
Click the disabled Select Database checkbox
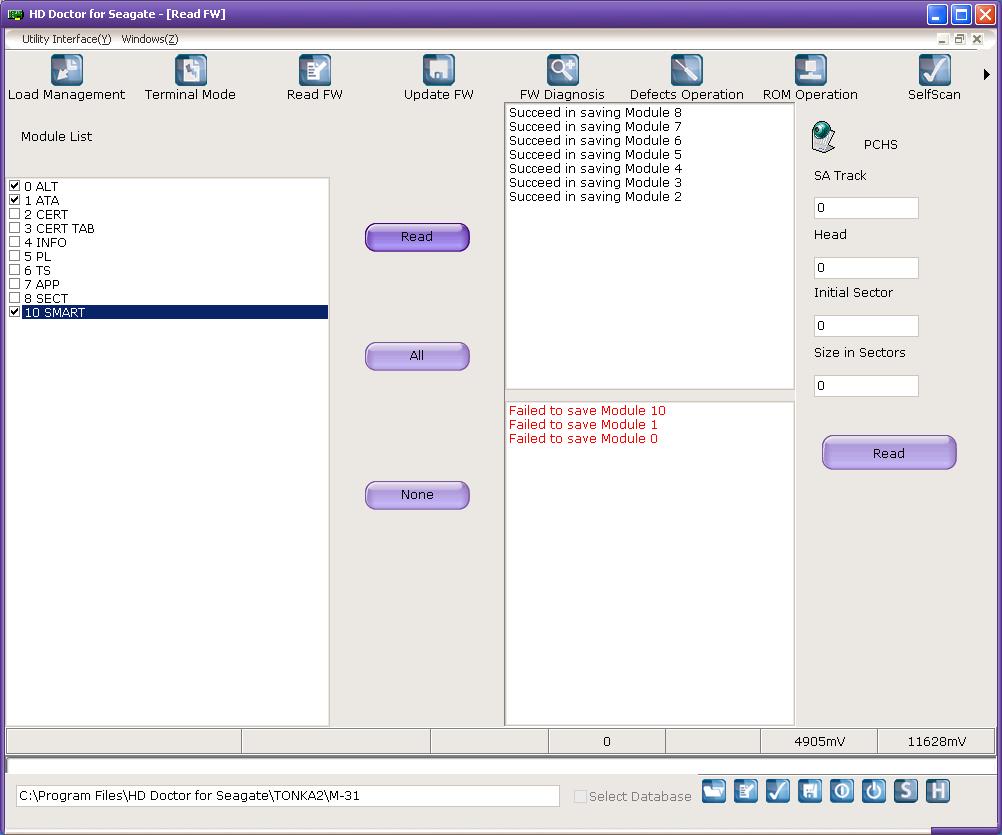580,796
